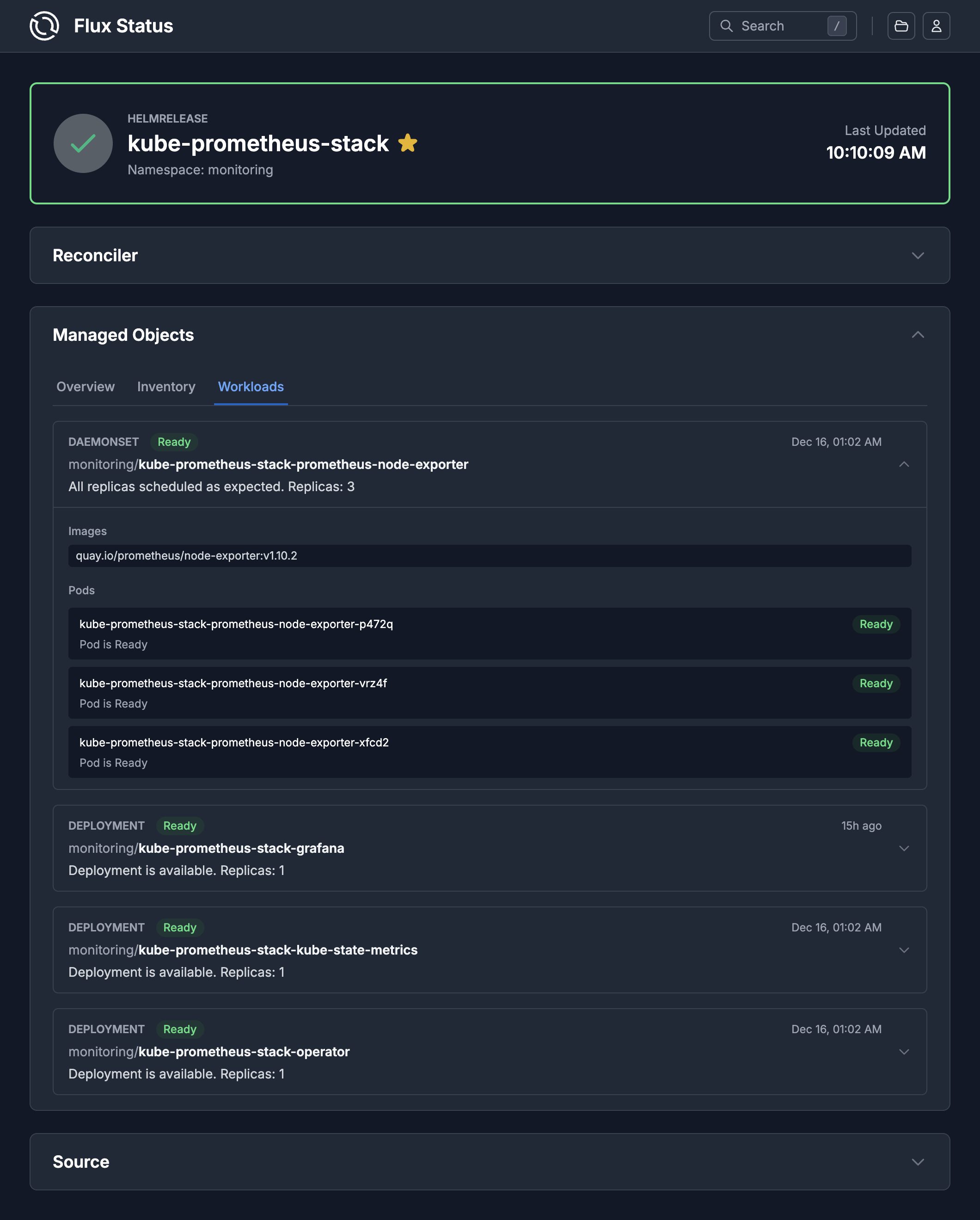Click the Ready badge on kube-state-metrics deployment

(179, 927)
